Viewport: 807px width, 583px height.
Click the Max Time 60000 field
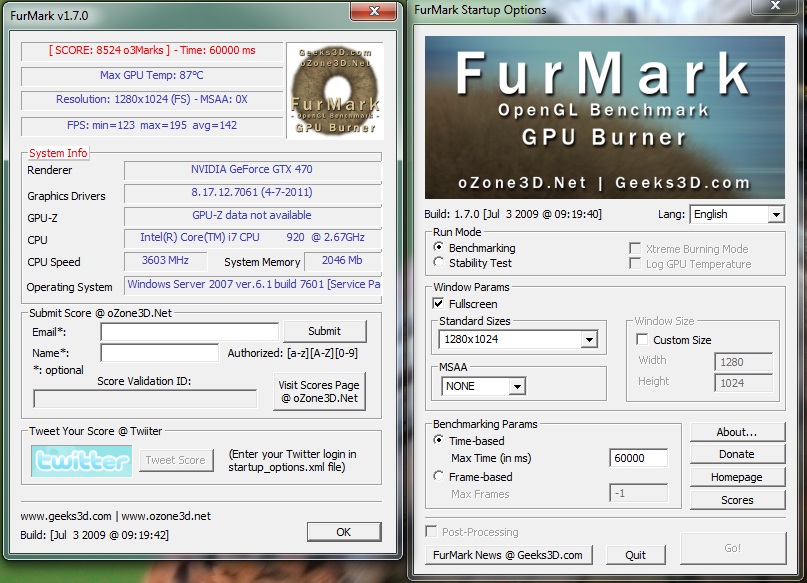[x=638, y=458]
